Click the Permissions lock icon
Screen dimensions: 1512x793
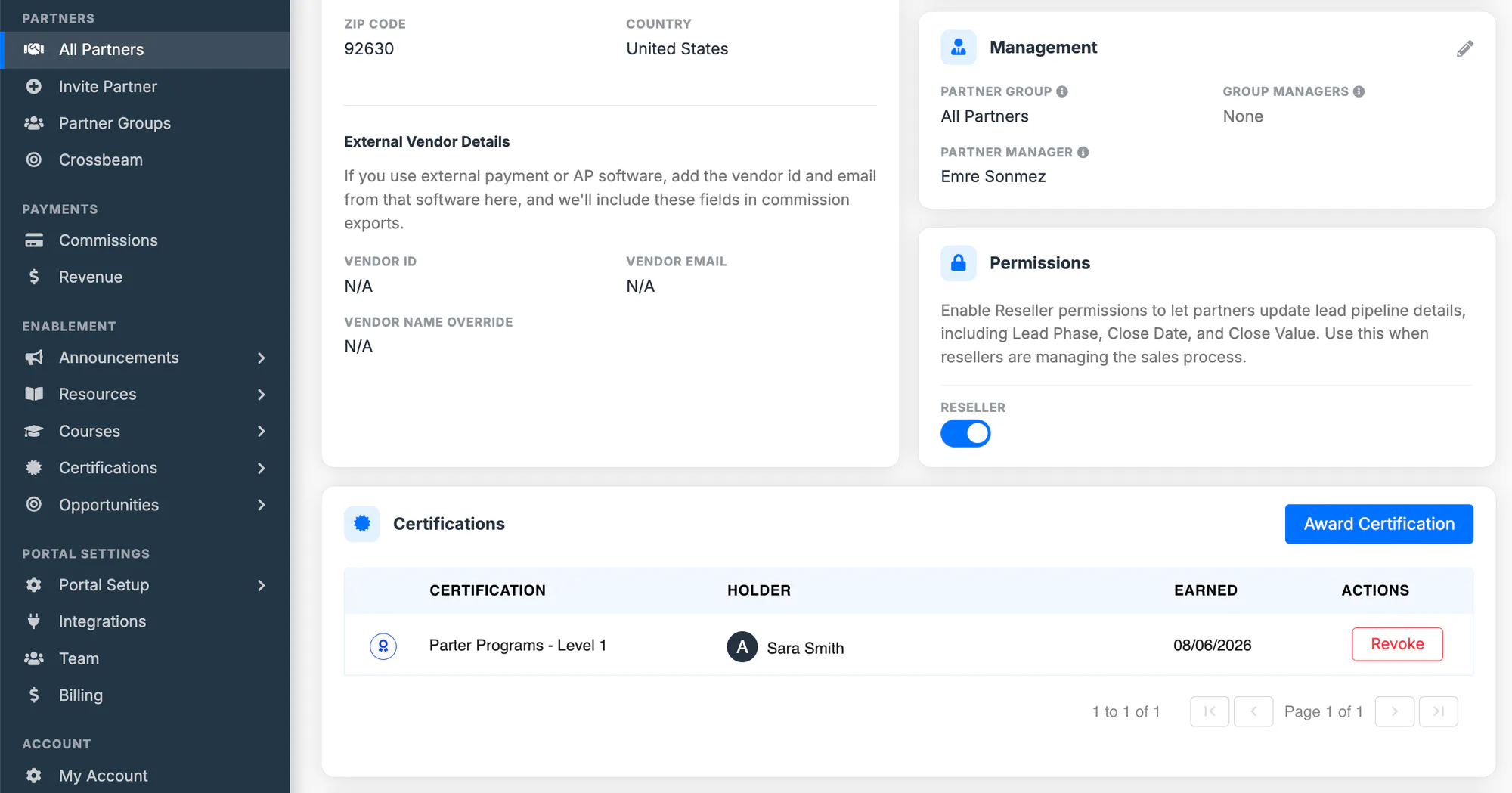point(959,262)
